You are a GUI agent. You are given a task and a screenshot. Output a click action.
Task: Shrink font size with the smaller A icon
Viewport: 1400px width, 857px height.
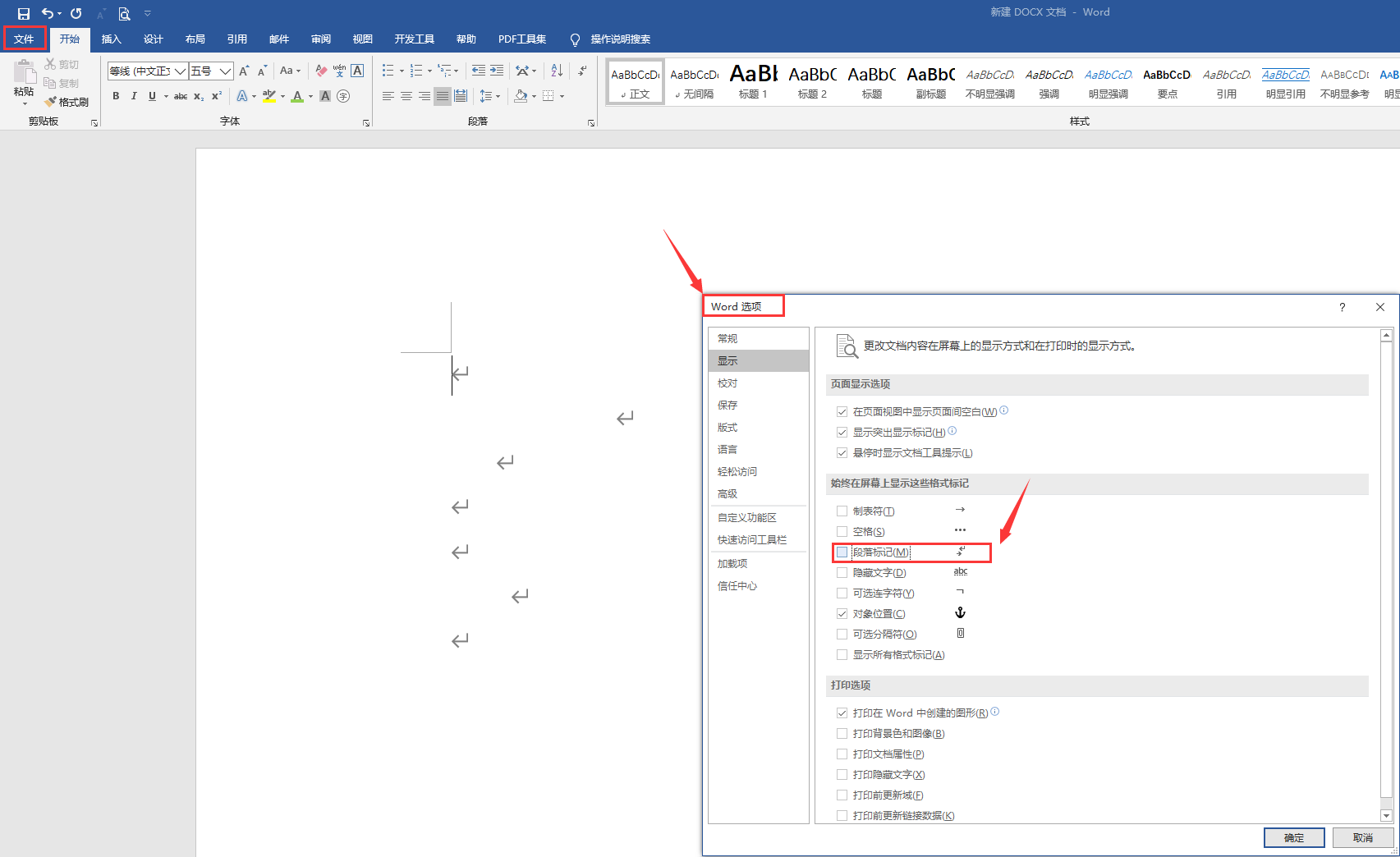point(262,71)
